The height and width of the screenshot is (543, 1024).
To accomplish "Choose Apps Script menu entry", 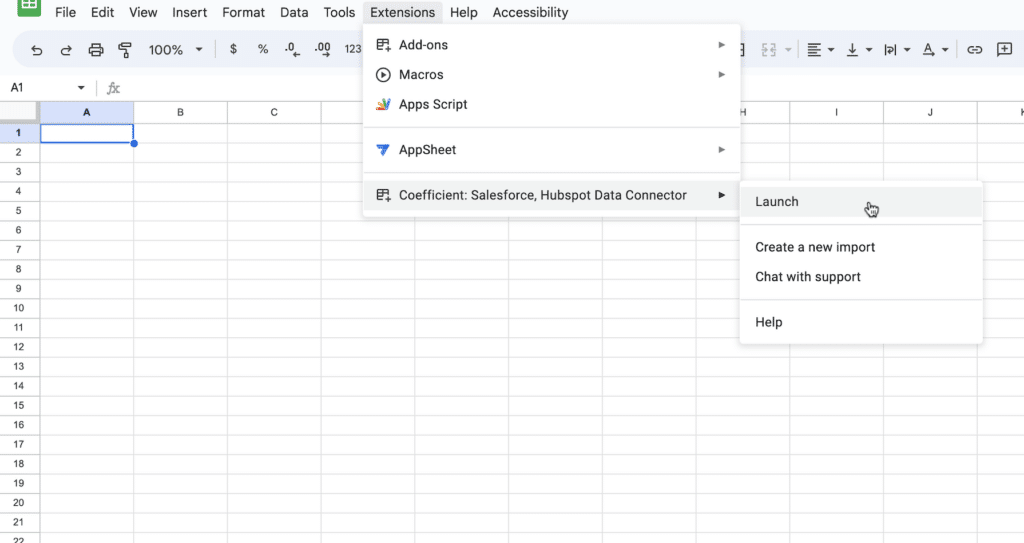I will [552, 104].
